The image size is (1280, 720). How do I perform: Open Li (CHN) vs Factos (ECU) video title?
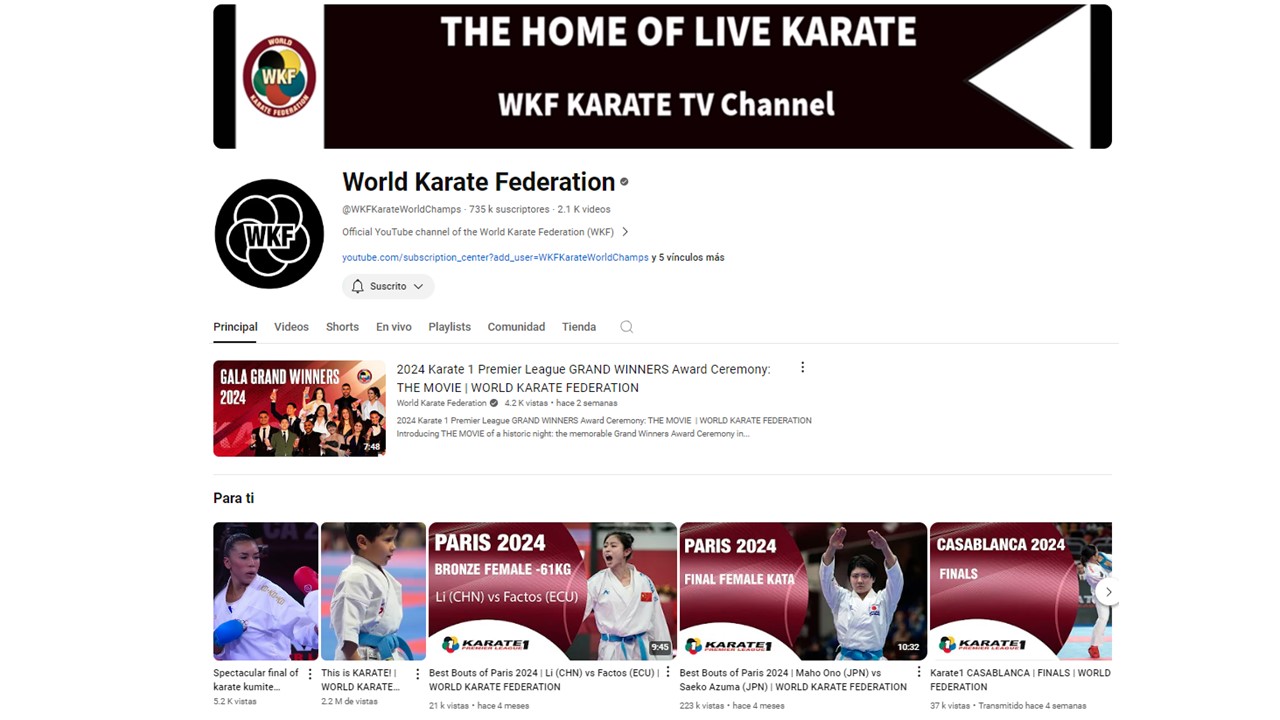(544, 680)
